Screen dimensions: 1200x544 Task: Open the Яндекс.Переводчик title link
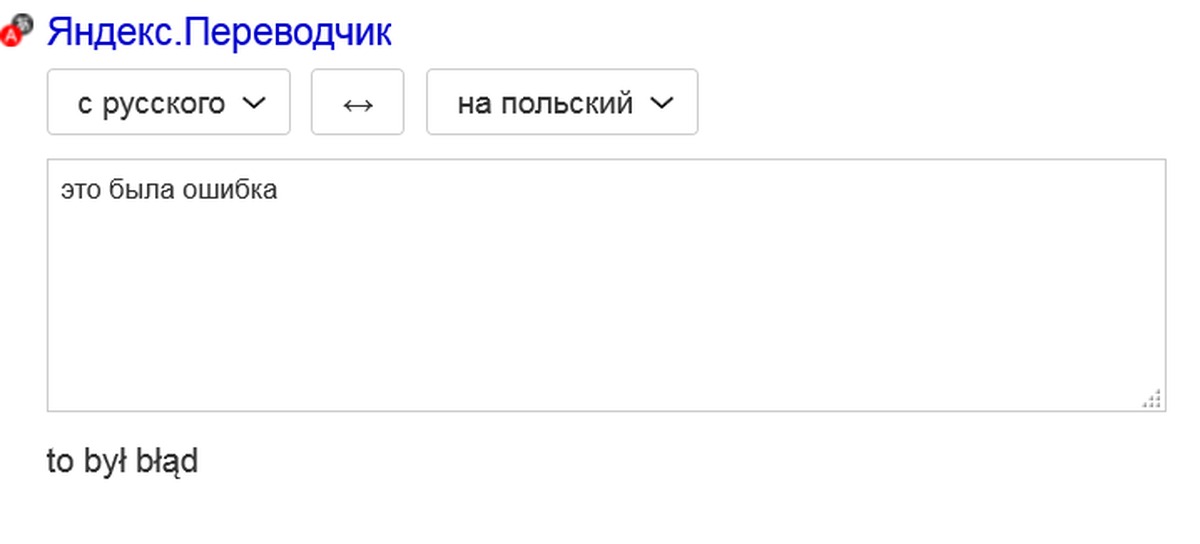tap(219, 33)
